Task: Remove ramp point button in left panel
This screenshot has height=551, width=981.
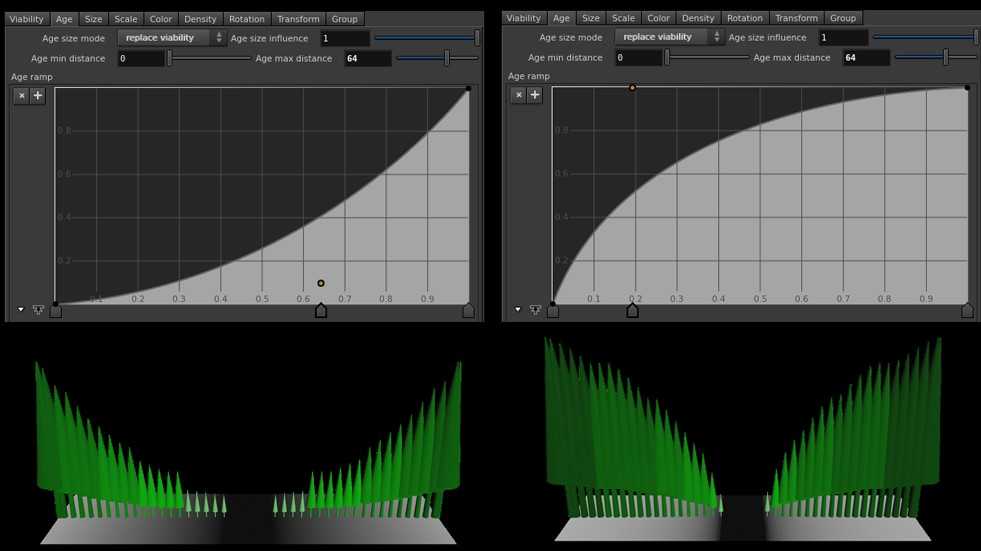Action: click(x=21, y=96)
